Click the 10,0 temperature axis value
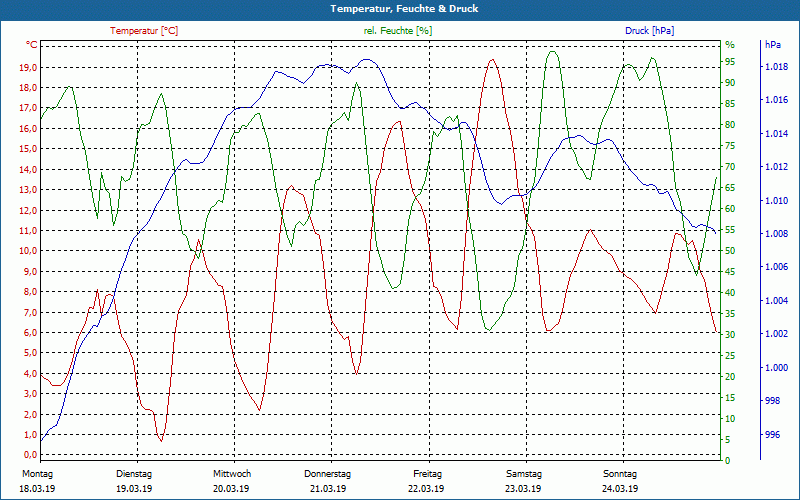This screenshot has height=500, width=800. tap(28, 251)
